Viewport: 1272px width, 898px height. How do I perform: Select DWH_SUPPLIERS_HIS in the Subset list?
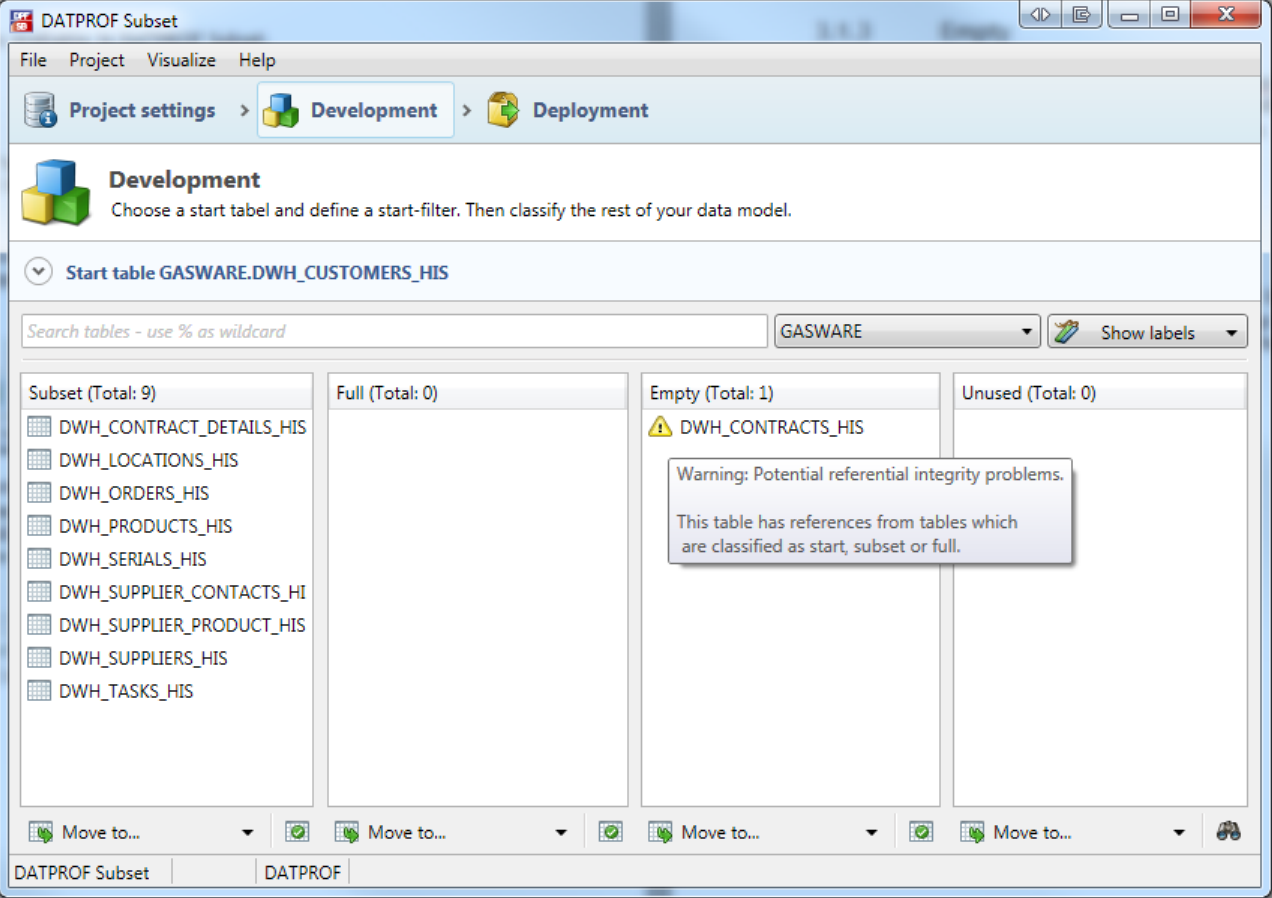point(143,658)
